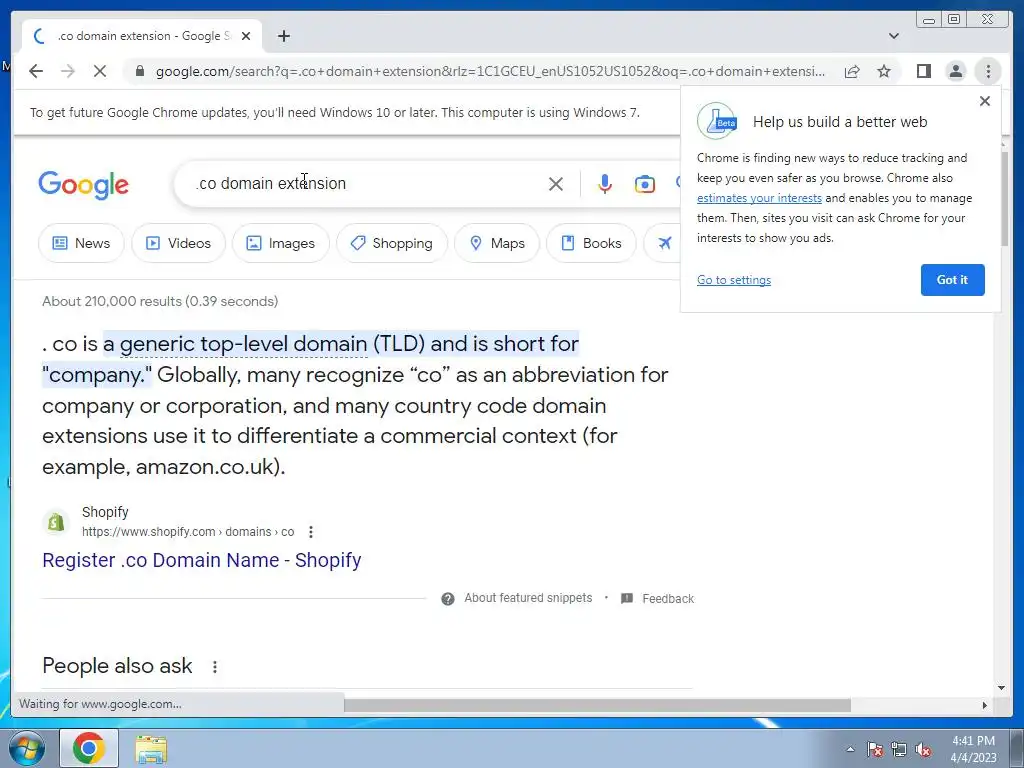Open the network tray icon

(899, 750)
